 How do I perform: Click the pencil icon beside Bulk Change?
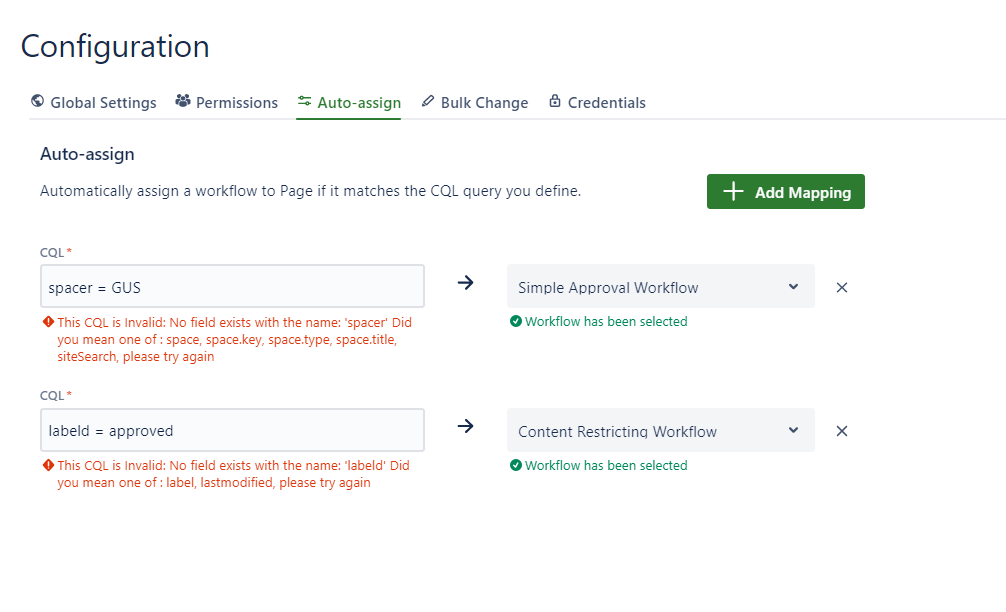[x=428, y=101]
